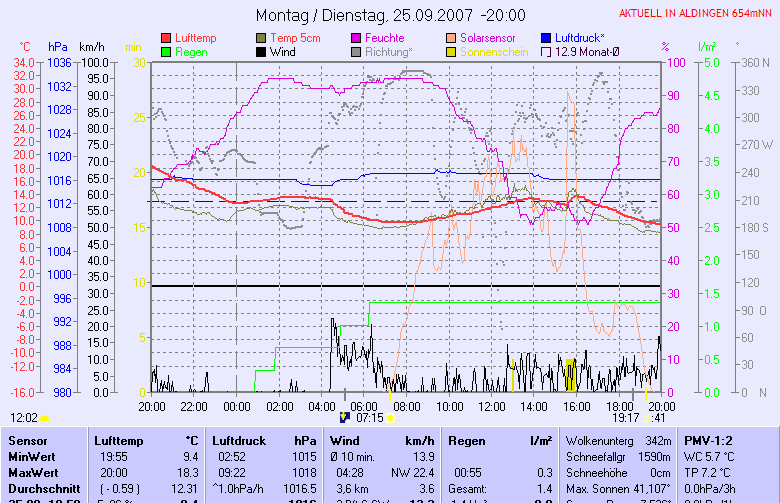
Task: Click the red Lufttemp legend swatch
Action: coord(167,37)
